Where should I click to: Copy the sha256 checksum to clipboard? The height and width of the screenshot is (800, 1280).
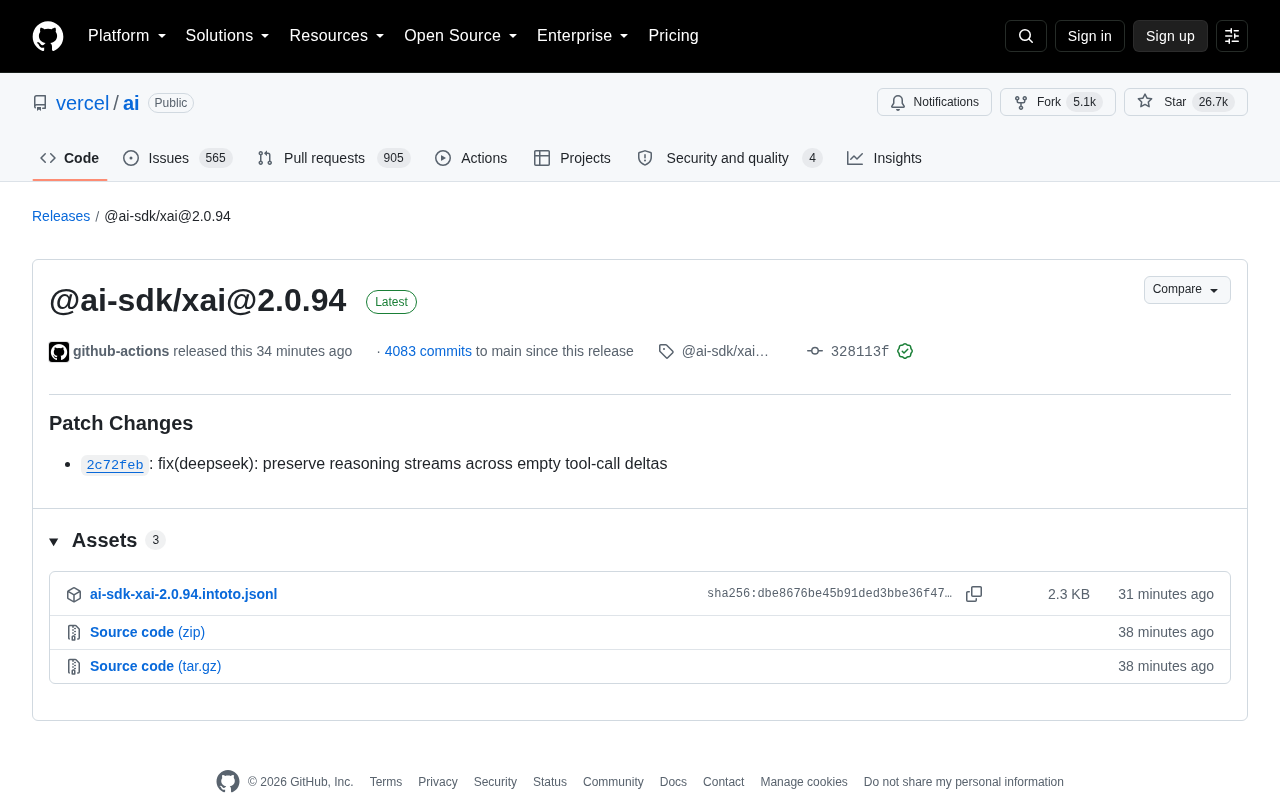(x=974, y=594)
